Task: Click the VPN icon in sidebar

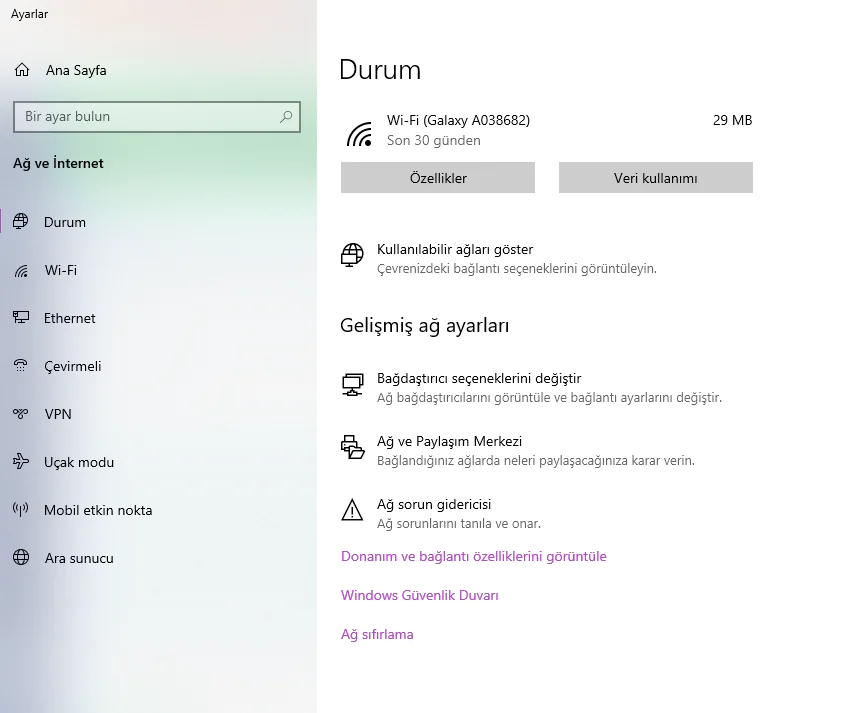Action: [x=21, y=414]
